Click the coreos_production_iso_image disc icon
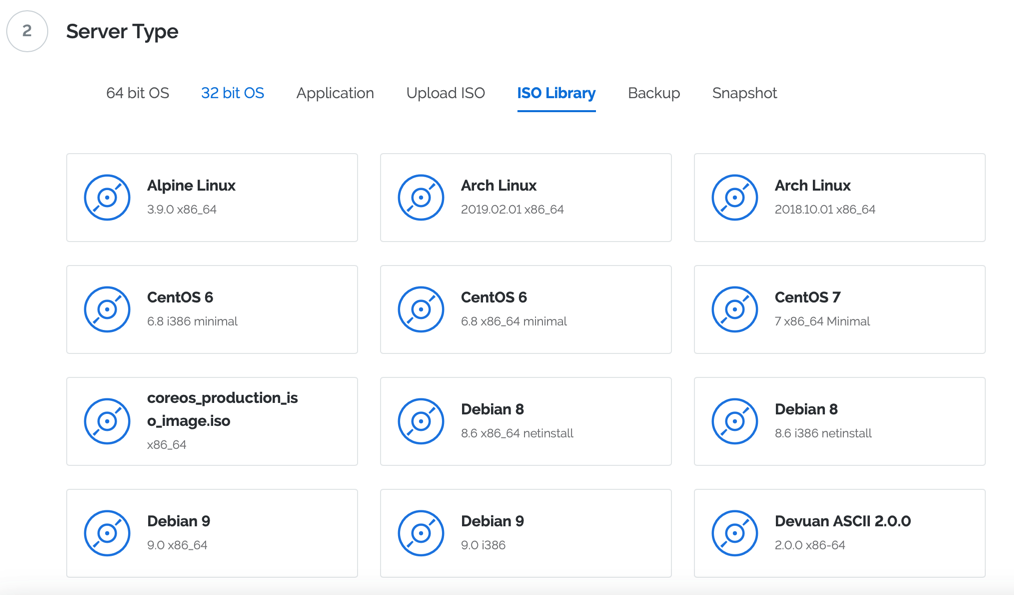 107,421
